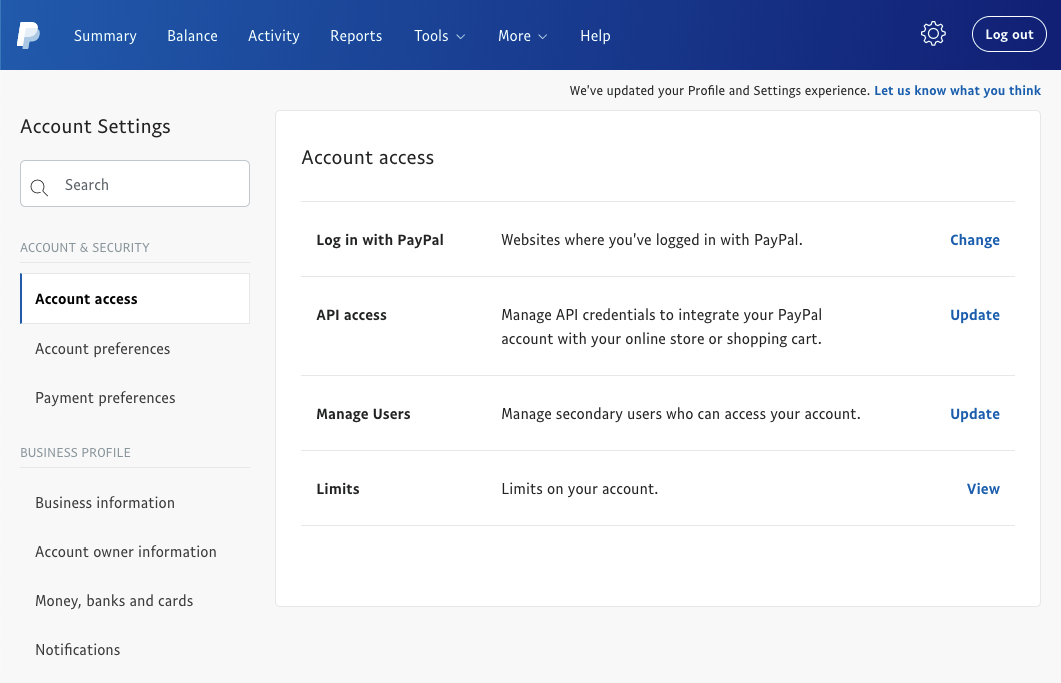Open the Activity tab
Image resolution: width=1061 pixels, height=683 pixels.
pyautogui.click(x=273, y=36)
